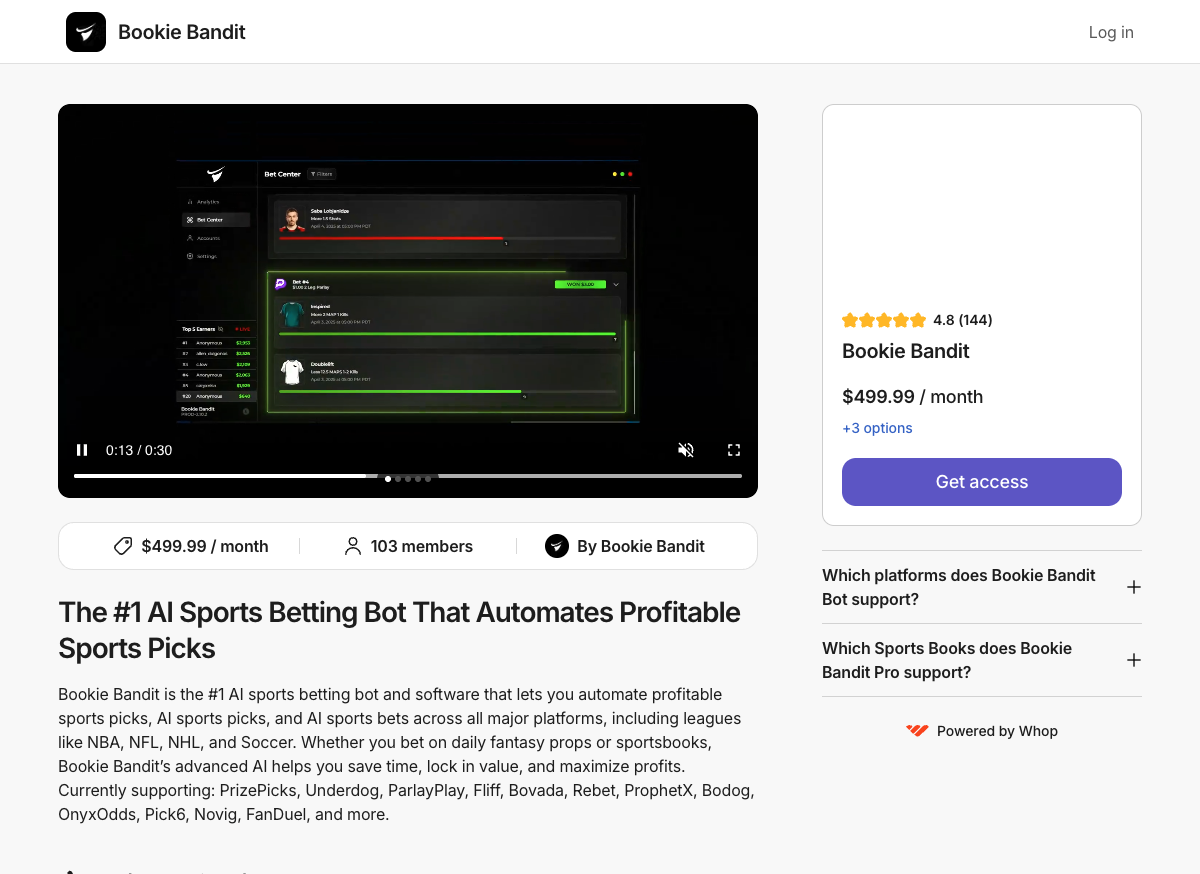
Task: Click the members person icon
Action: (352, 546)
